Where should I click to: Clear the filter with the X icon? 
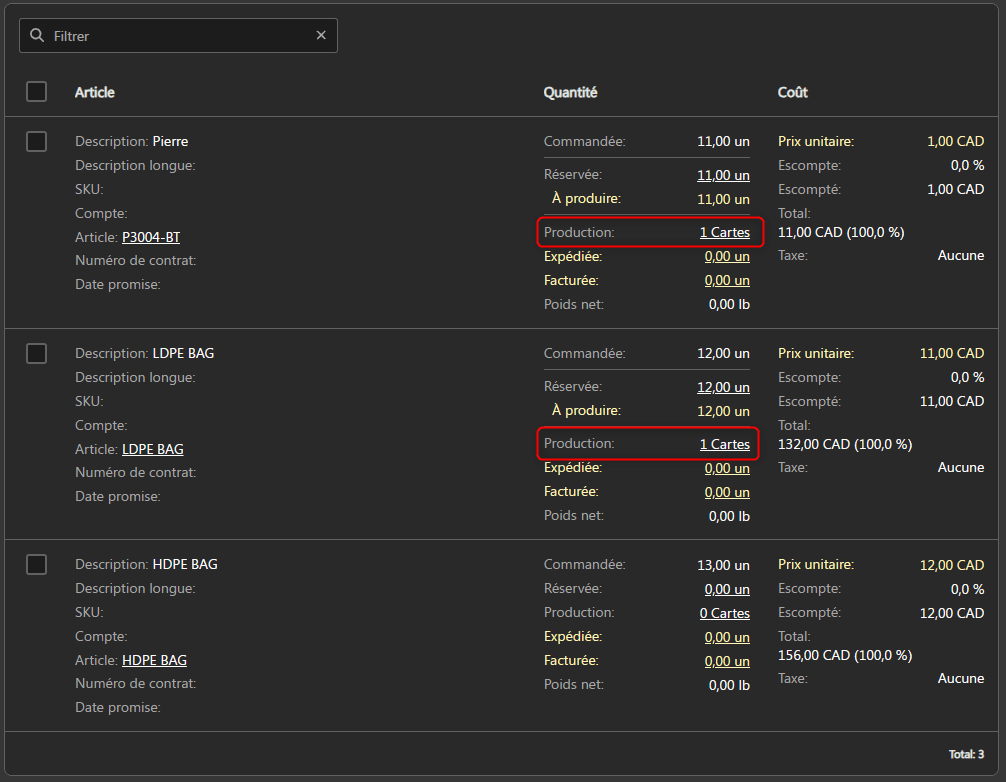click(x=321, y=35)
